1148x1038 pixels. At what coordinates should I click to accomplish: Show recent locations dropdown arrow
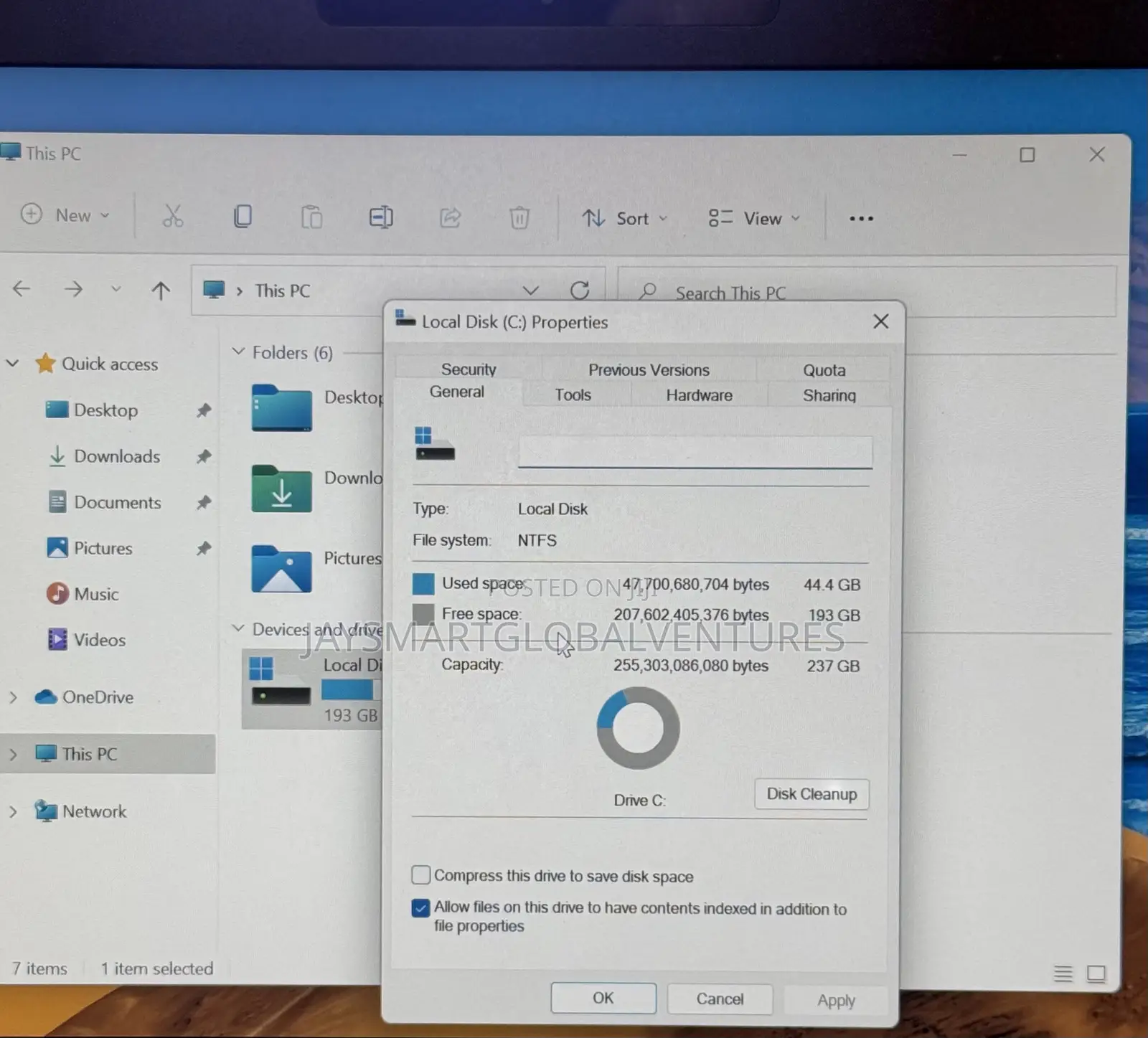[x=116, y=289]
